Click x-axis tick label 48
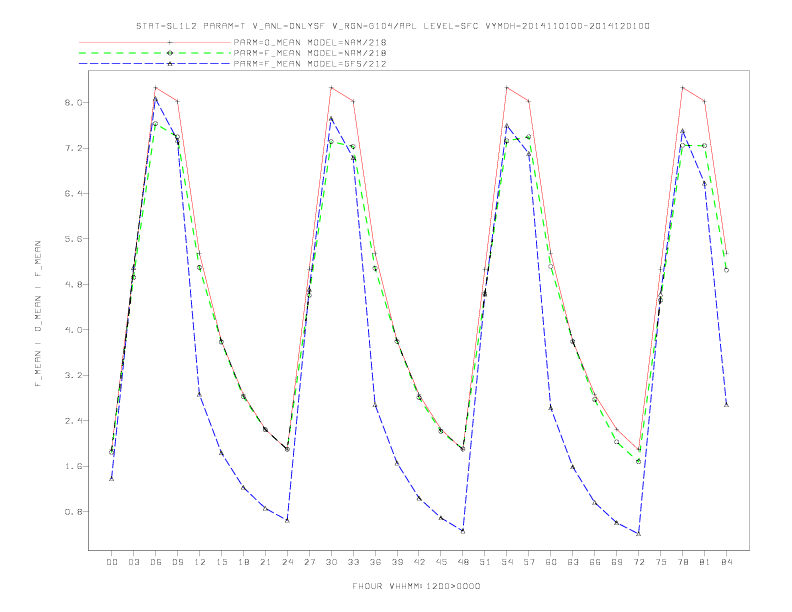This screenshot has width=792, height=612. click(463, 562)
